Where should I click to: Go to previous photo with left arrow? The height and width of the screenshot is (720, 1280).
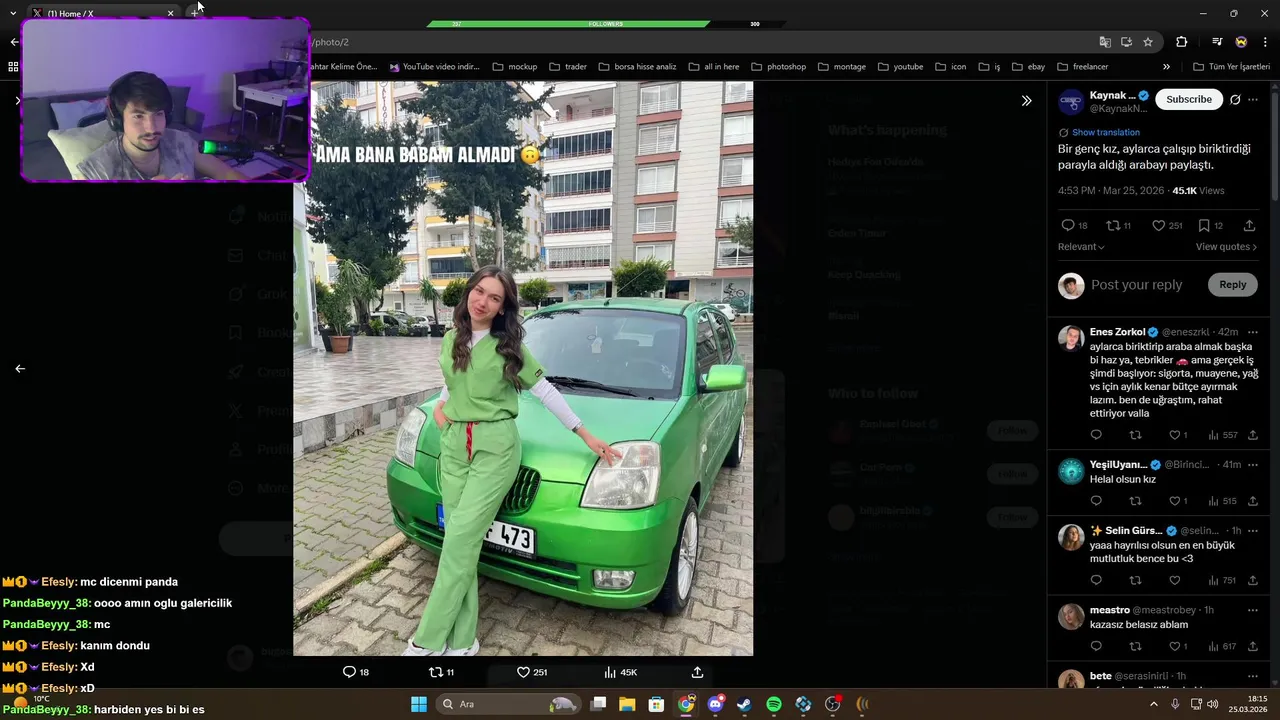(x=20, y=369)
